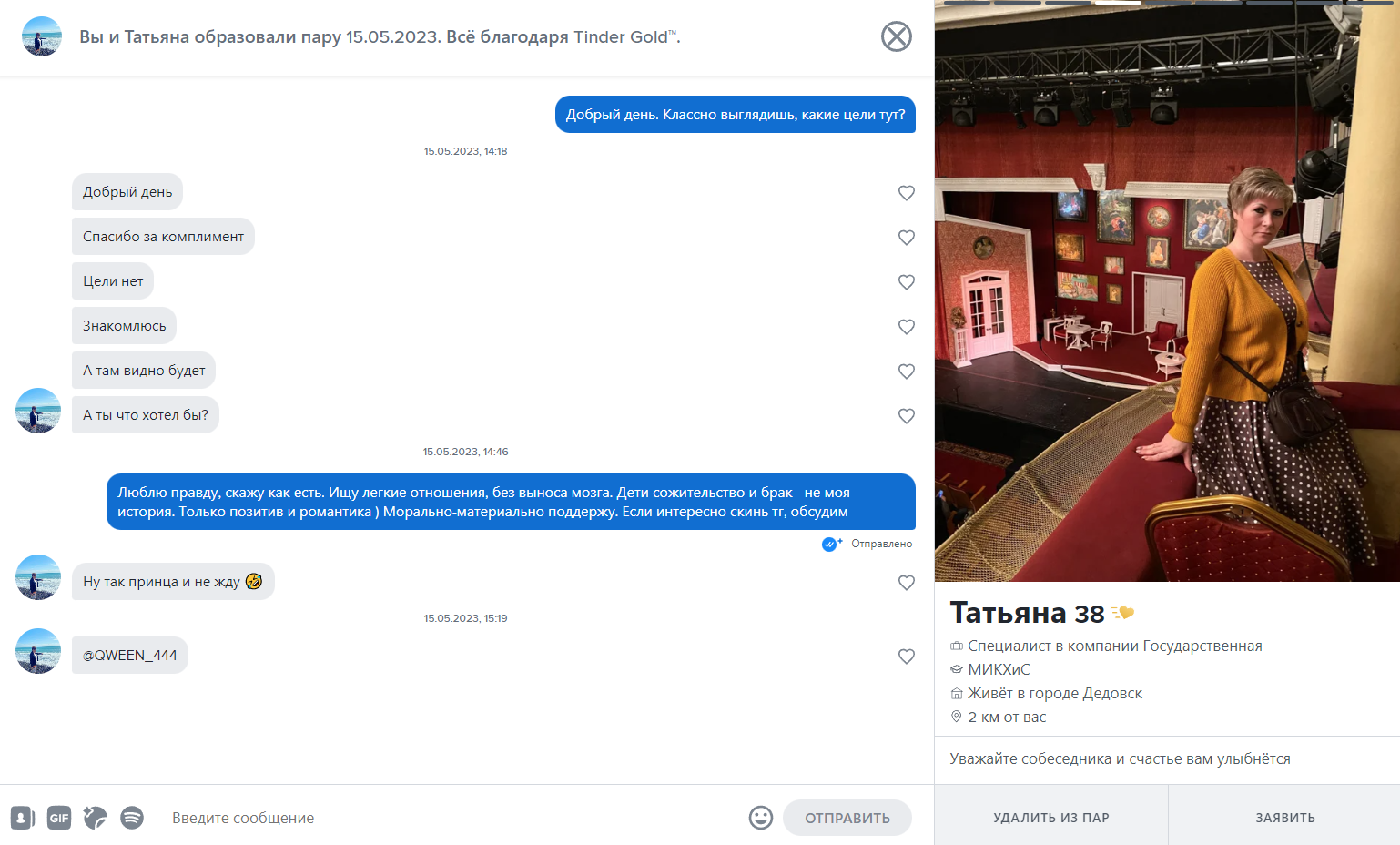The image size is (1400, 845).
Task: Close the chat with the X icon
Action: pyautogui.click(x=897, y=36)
